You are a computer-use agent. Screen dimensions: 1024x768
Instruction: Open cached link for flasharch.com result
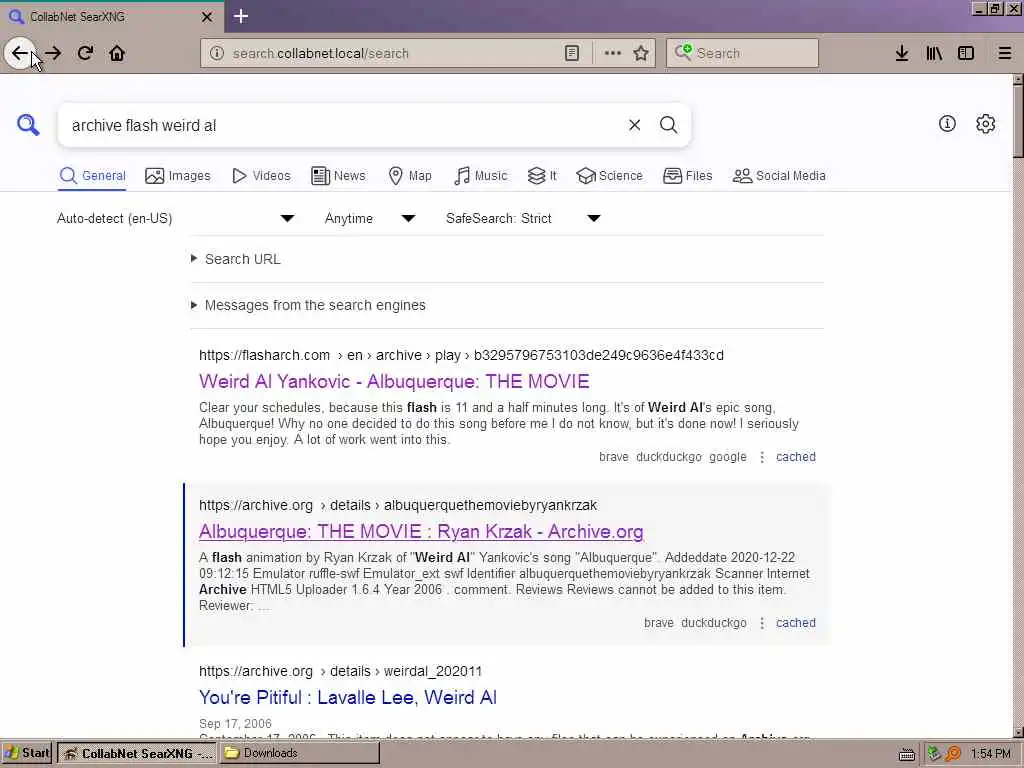coord(795,456)
